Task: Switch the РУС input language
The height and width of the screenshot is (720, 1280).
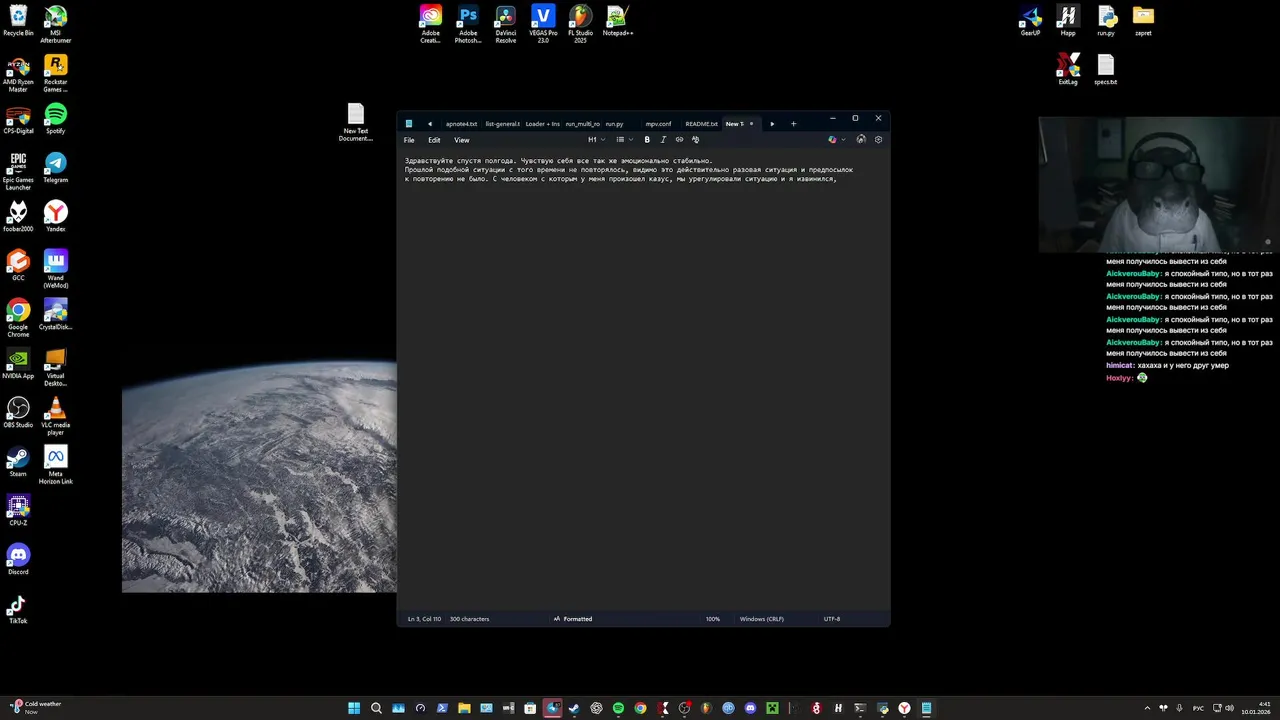Action: (x=1198, y=708)
